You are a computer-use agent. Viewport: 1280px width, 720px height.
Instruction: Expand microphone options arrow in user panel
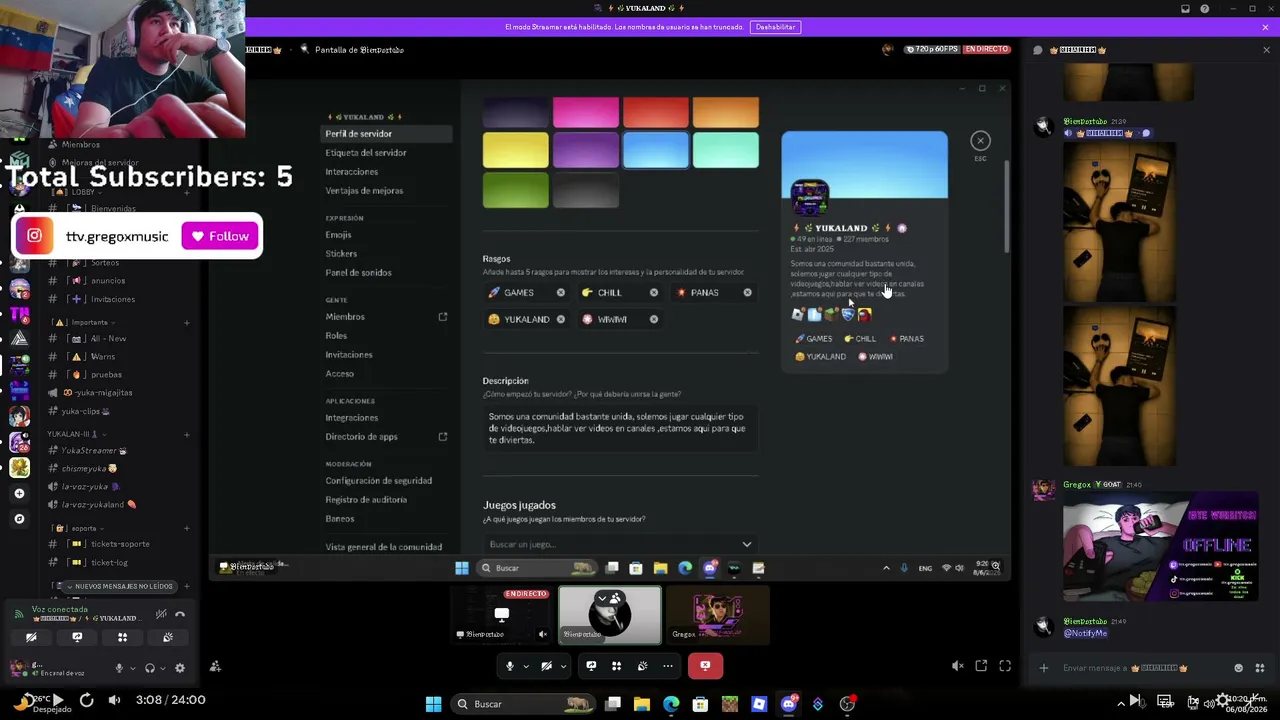click(132, 668)
